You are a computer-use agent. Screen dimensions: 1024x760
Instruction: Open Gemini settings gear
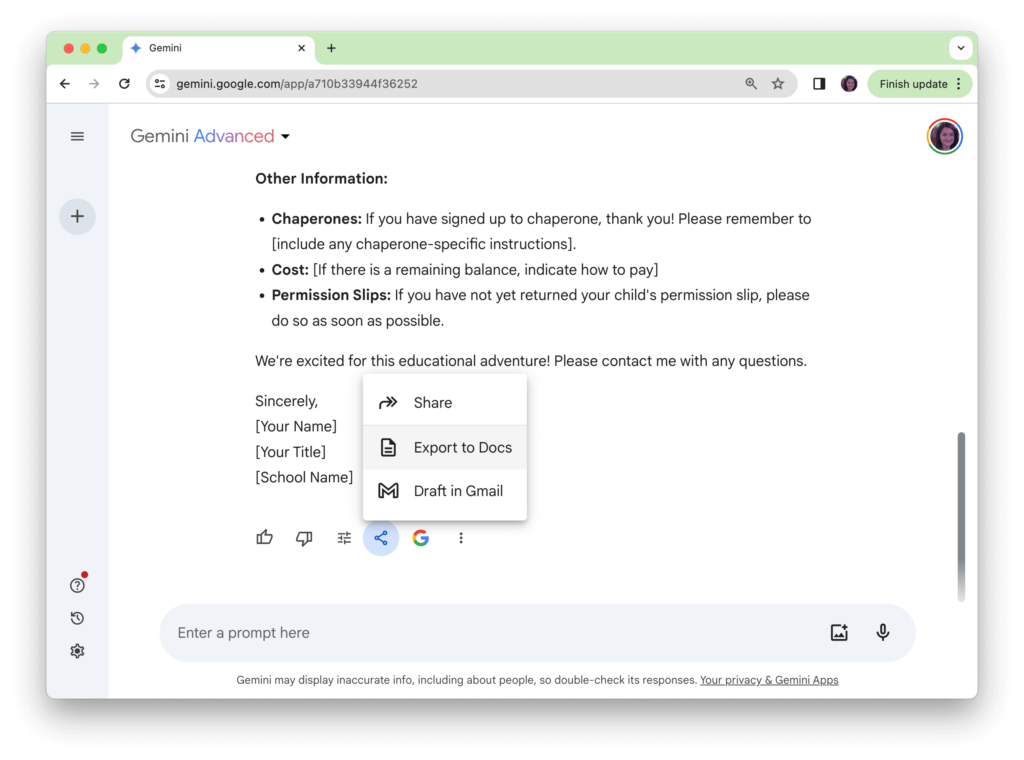tap(77, 651)
